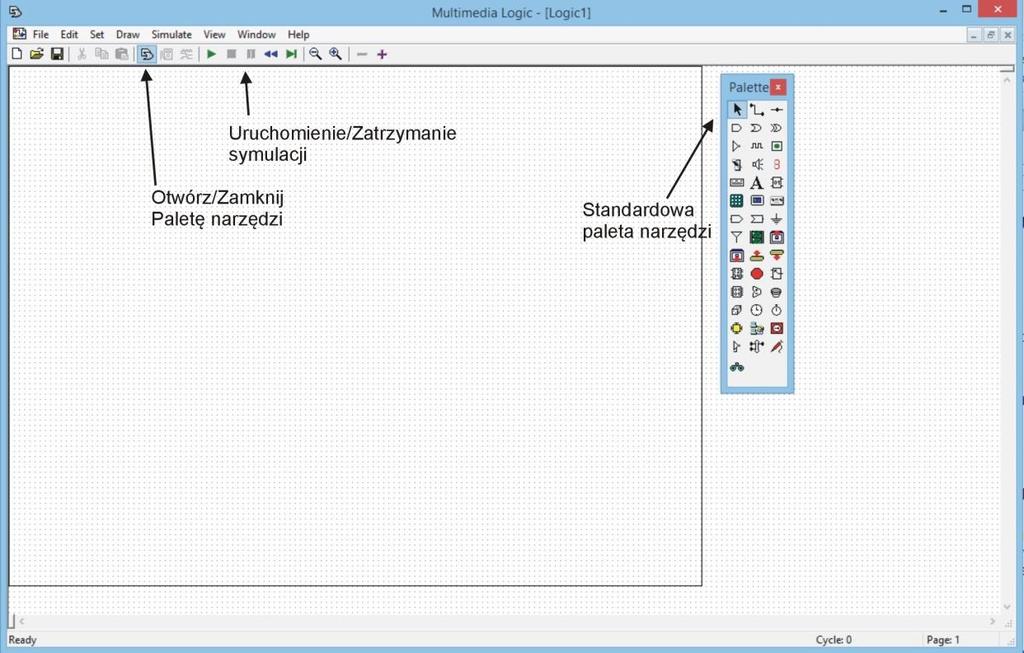Click the horizontal scrollbar right arrow
This screenshot has width=1024, height=653.
[x=993, y=621]
